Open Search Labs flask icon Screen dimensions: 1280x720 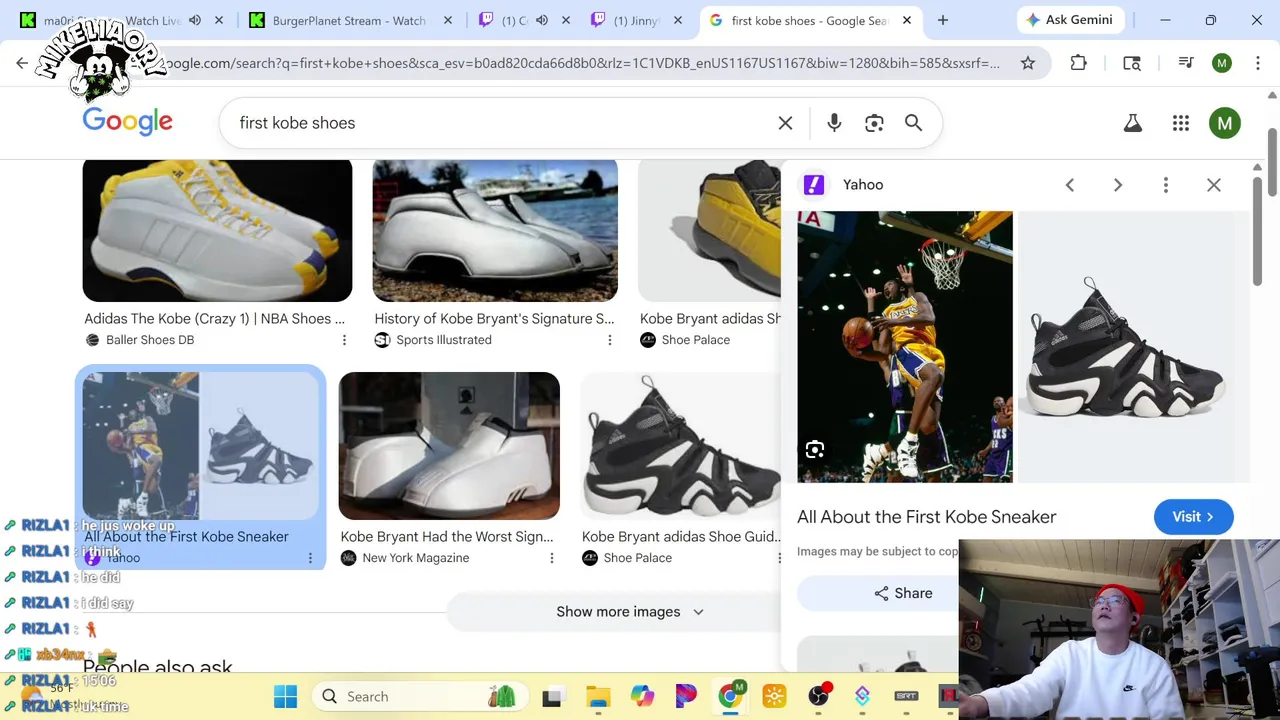[1132, 123]
